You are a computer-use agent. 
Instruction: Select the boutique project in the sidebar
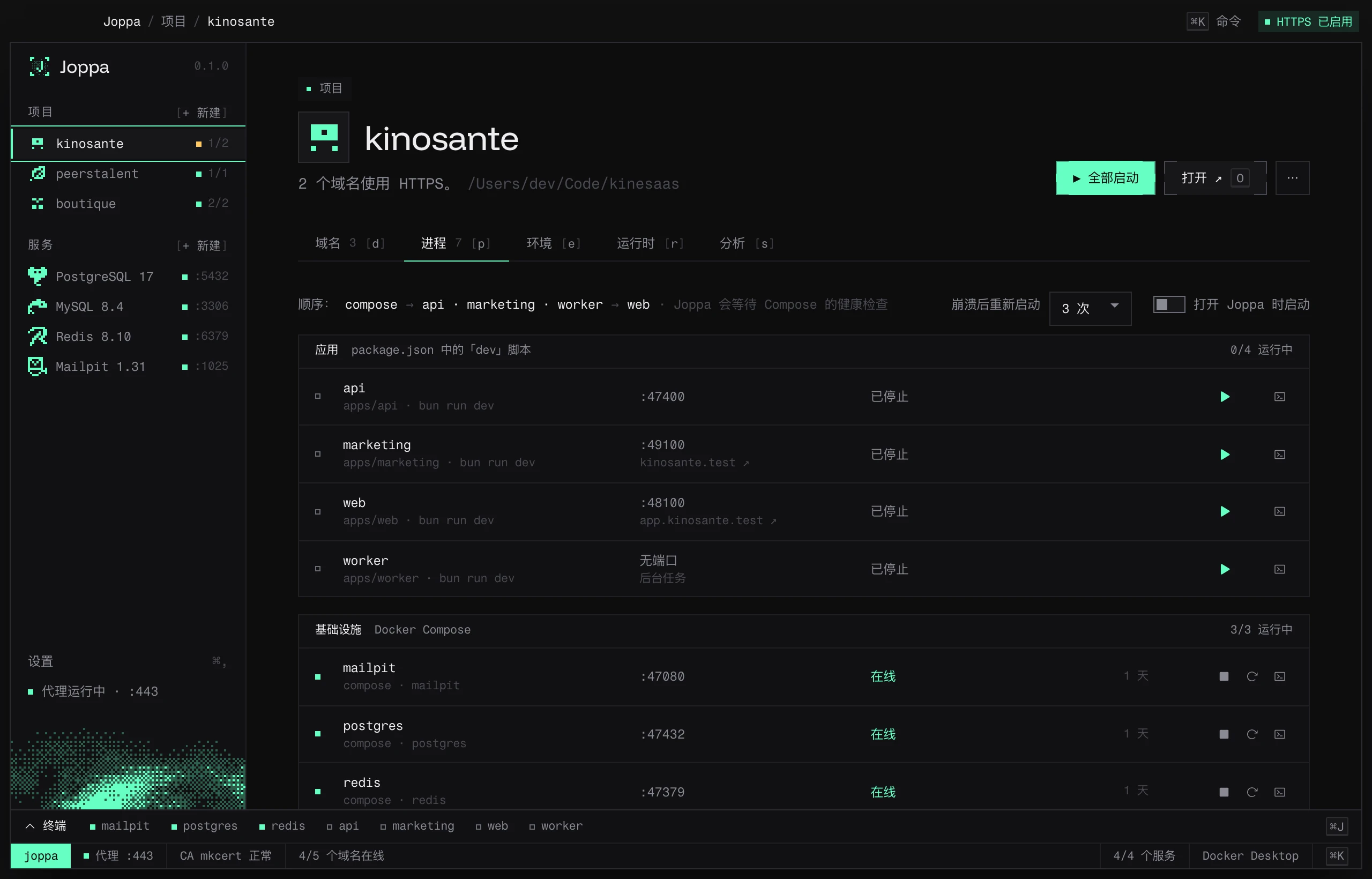[128, 204]
